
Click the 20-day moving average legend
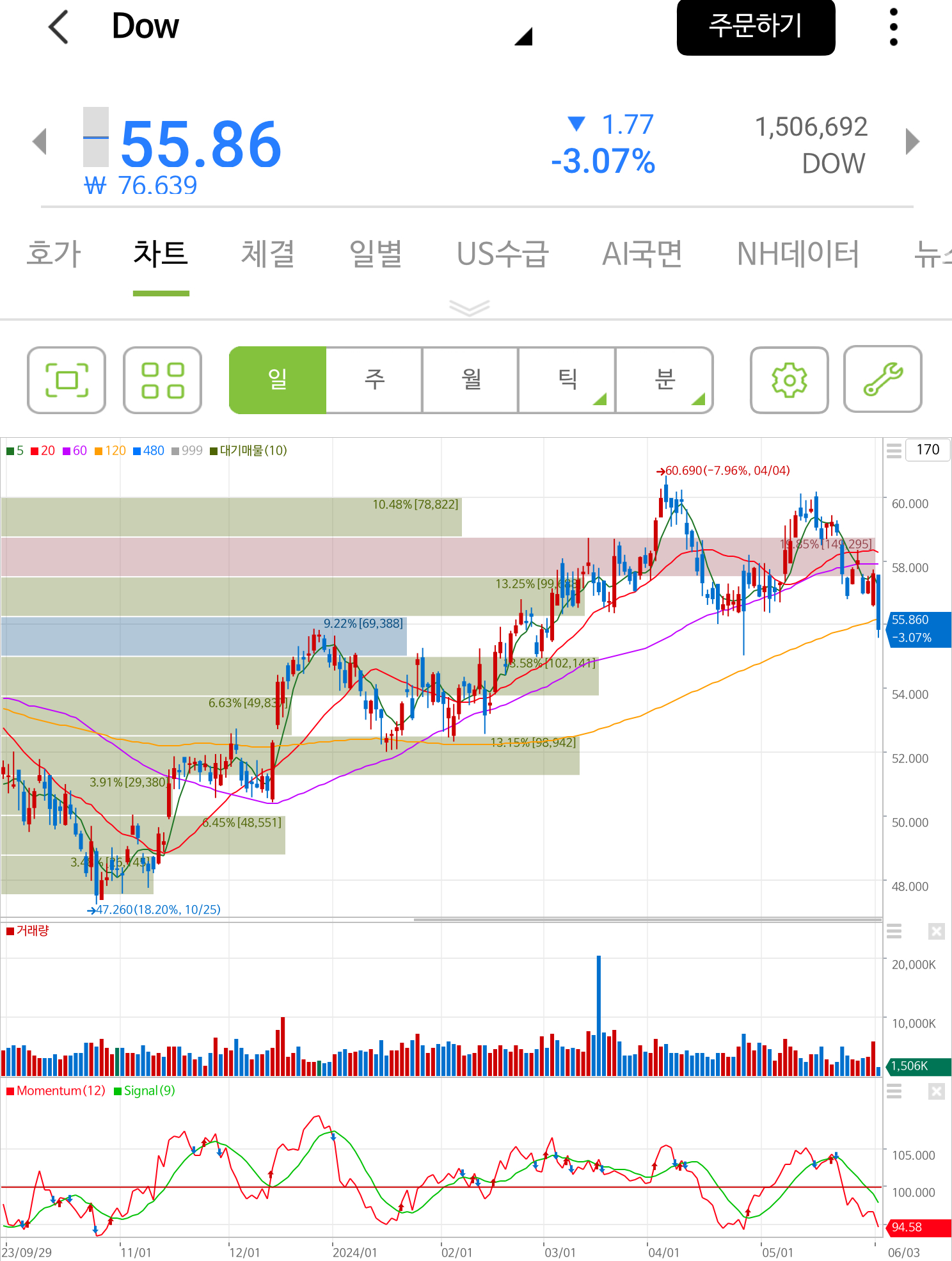coord(43,451)
